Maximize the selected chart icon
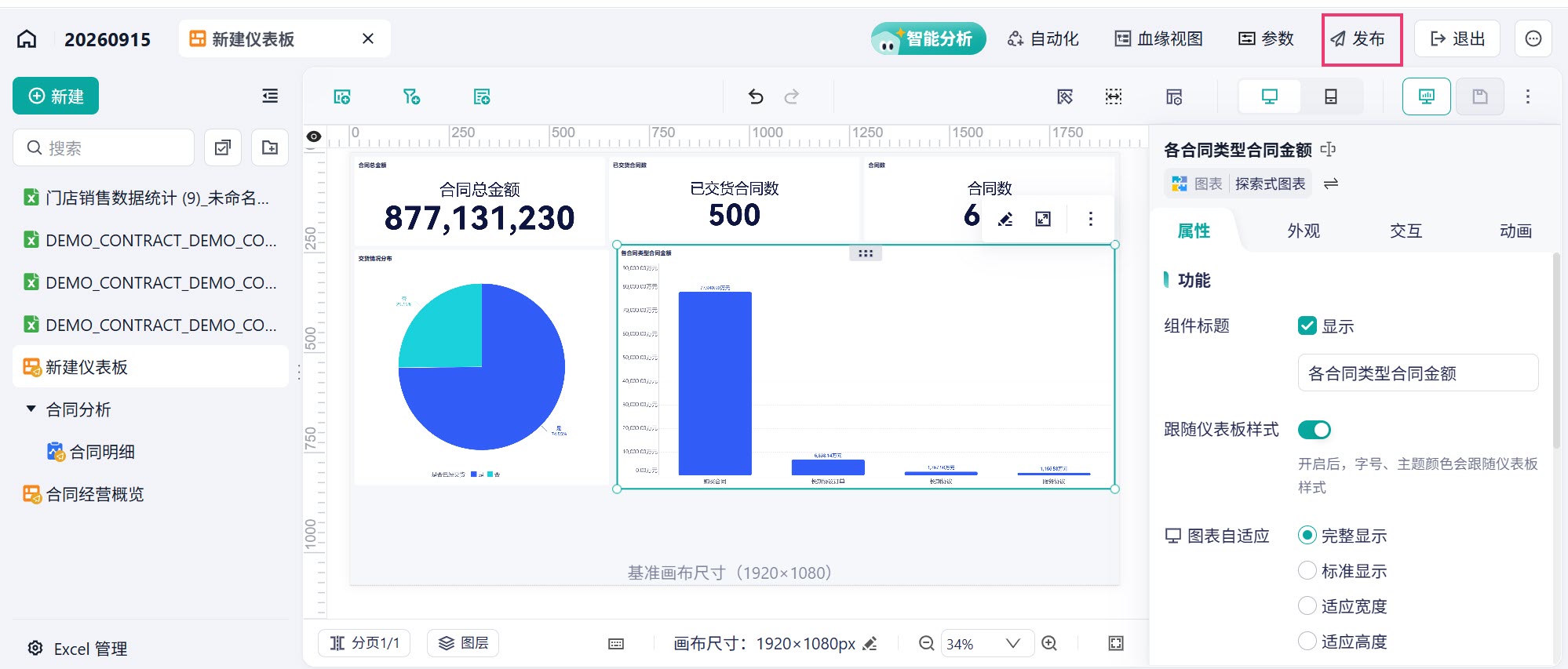Image resolution: width=1568 pixels, height=669 pixels. pyautogui.click(x=1043, y=219)
